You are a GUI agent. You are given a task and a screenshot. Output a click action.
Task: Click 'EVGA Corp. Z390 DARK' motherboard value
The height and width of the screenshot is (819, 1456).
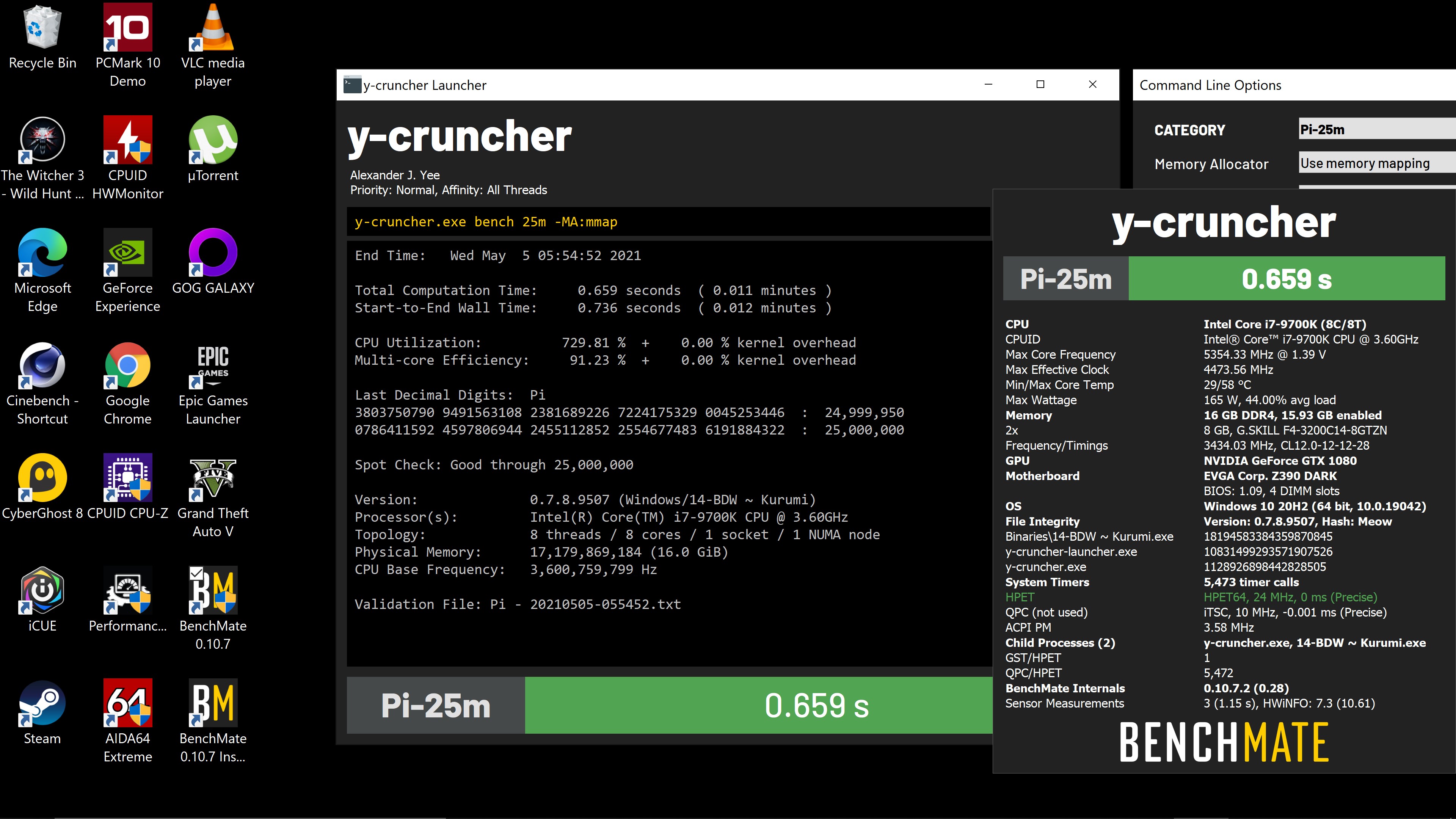tap(1270, 476)
